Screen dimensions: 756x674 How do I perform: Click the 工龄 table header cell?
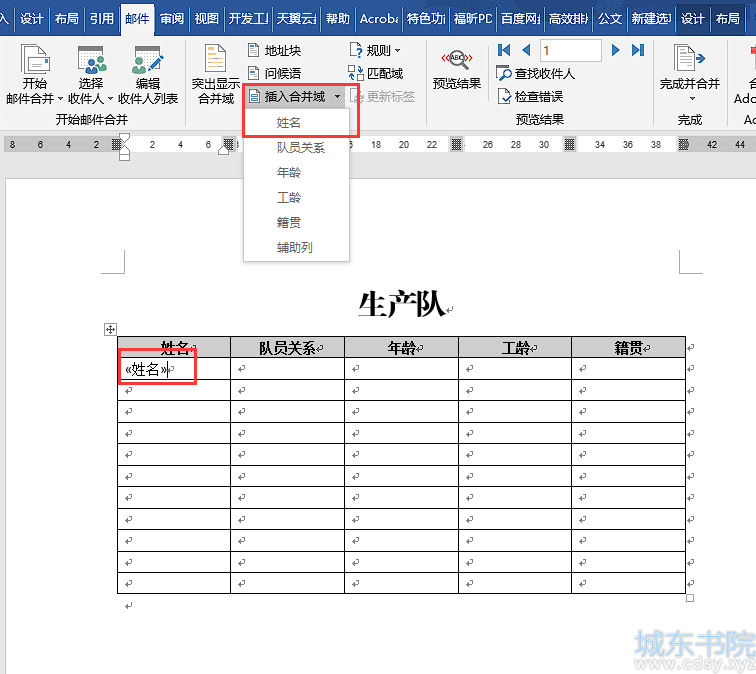coord(515,347)
